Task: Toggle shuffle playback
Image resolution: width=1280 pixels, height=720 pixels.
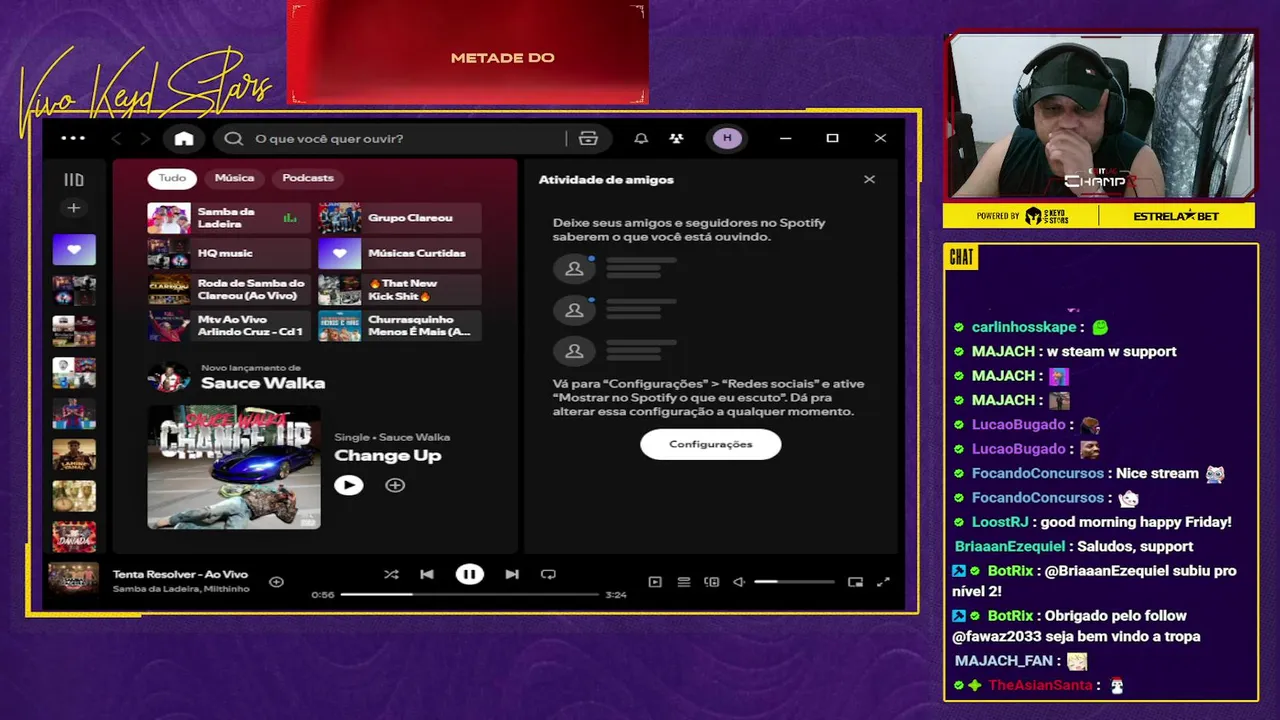Action: [391, 574]
